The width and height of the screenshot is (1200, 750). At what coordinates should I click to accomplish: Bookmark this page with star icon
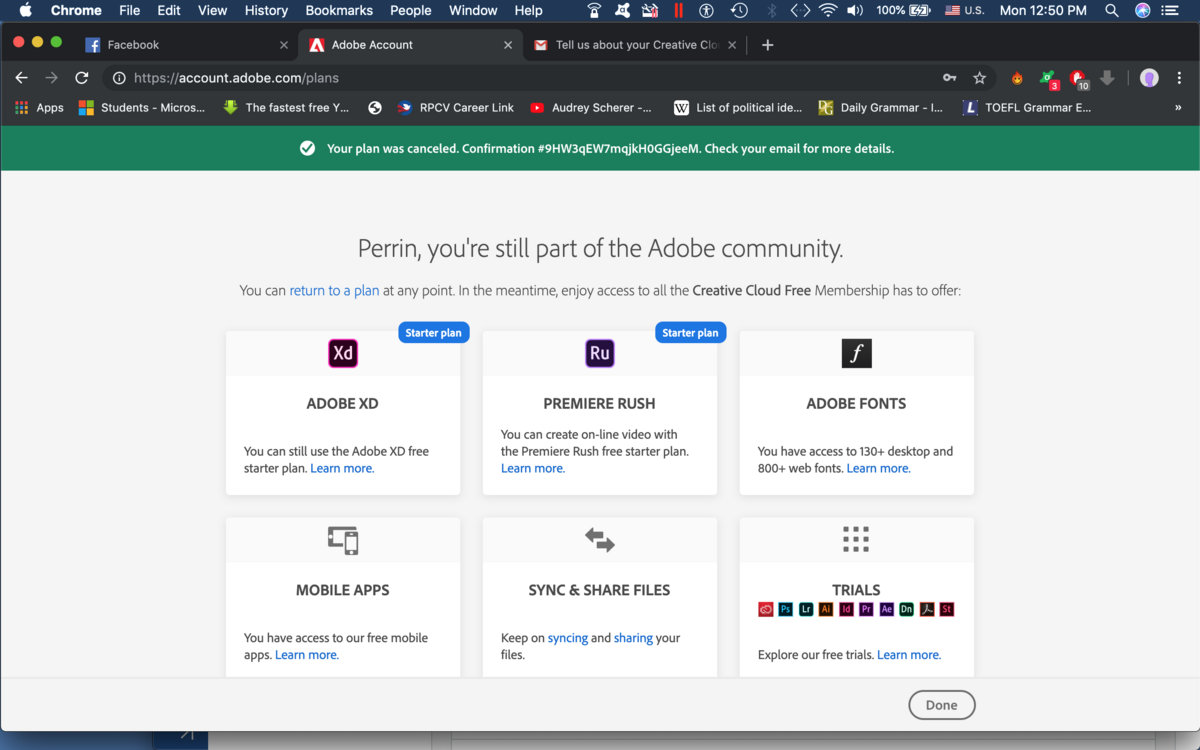[x=980, y=78]
